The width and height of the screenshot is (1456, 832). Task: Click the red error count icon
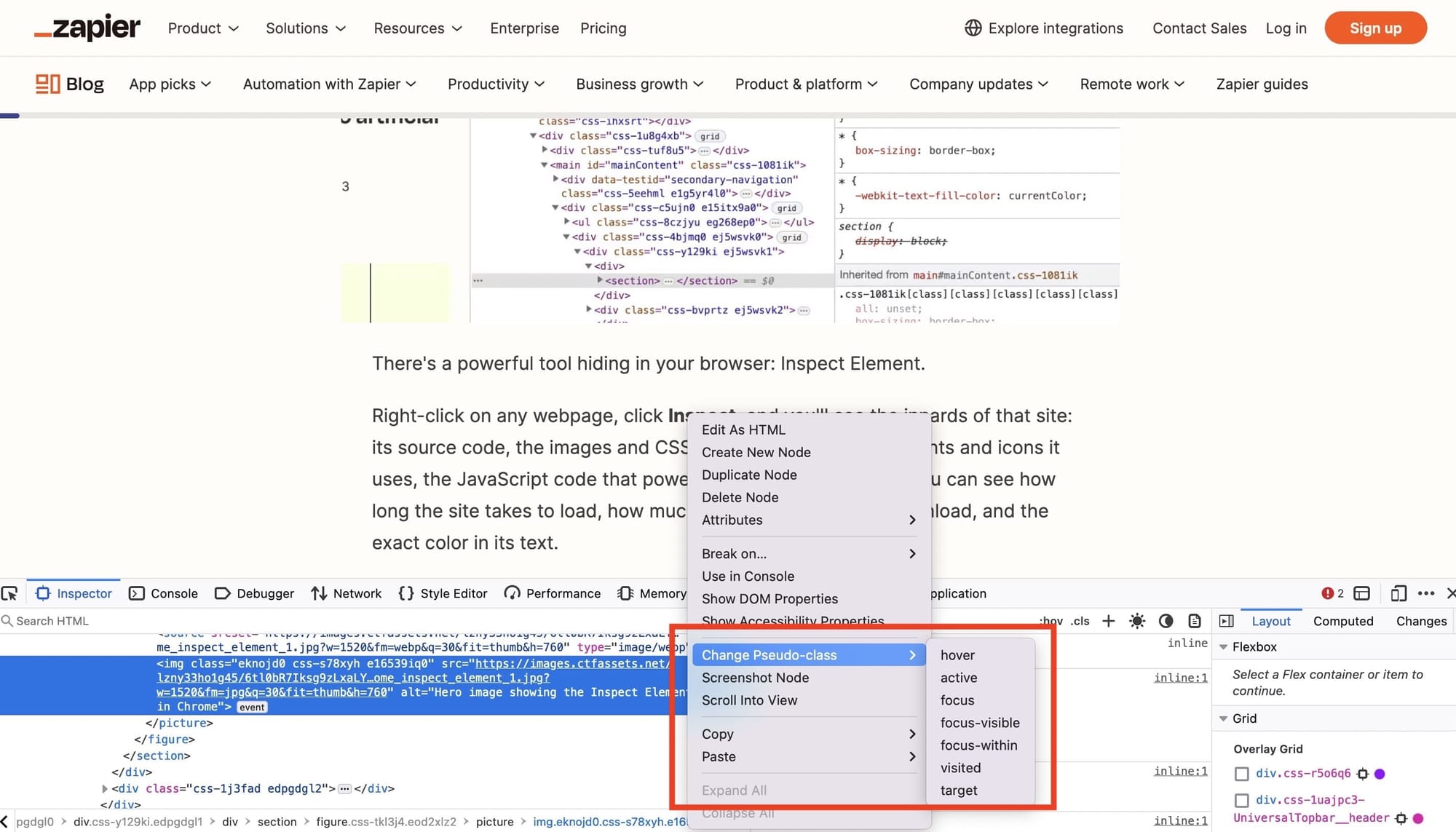coord(1327,593)
